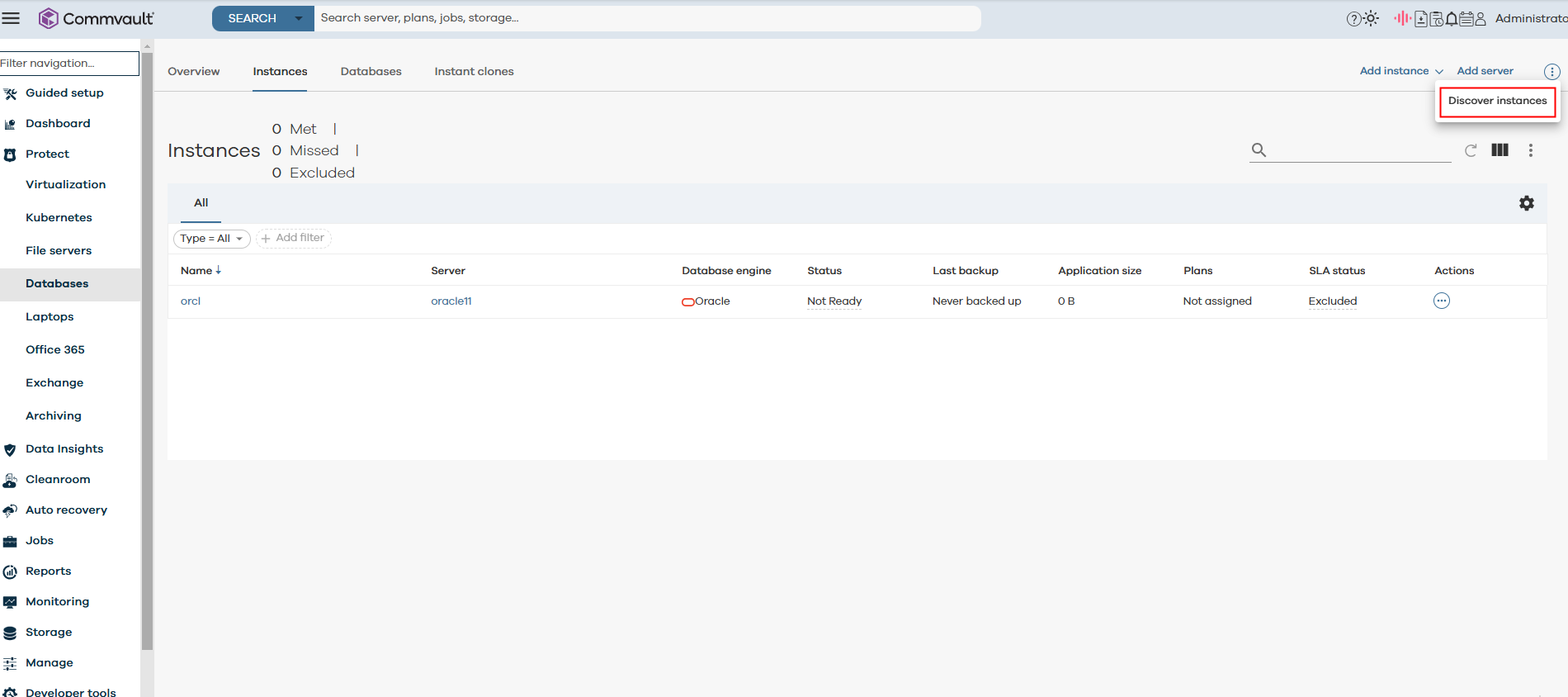Click the Add server link

(x=1485, y=71)
